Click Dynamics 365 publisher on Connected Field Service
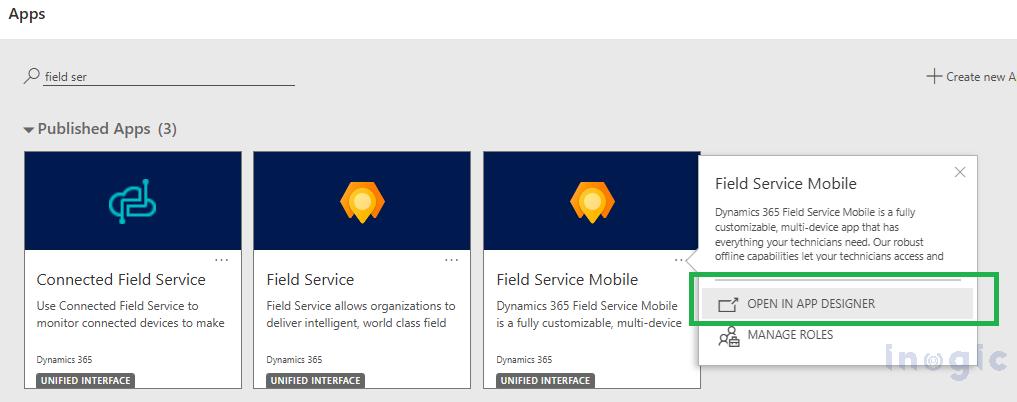 (x=64, y=359)
